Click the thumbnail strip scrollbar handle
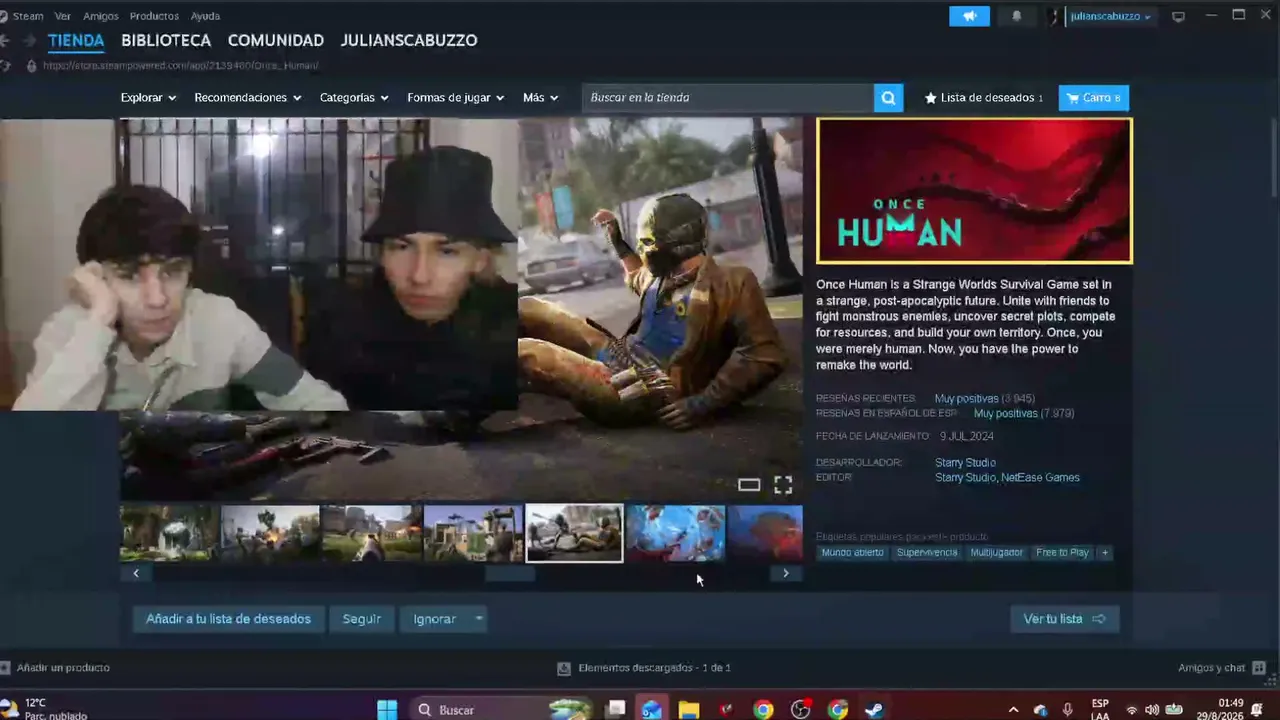This screenshot has width=1280, height=720. tap(510, 573)
